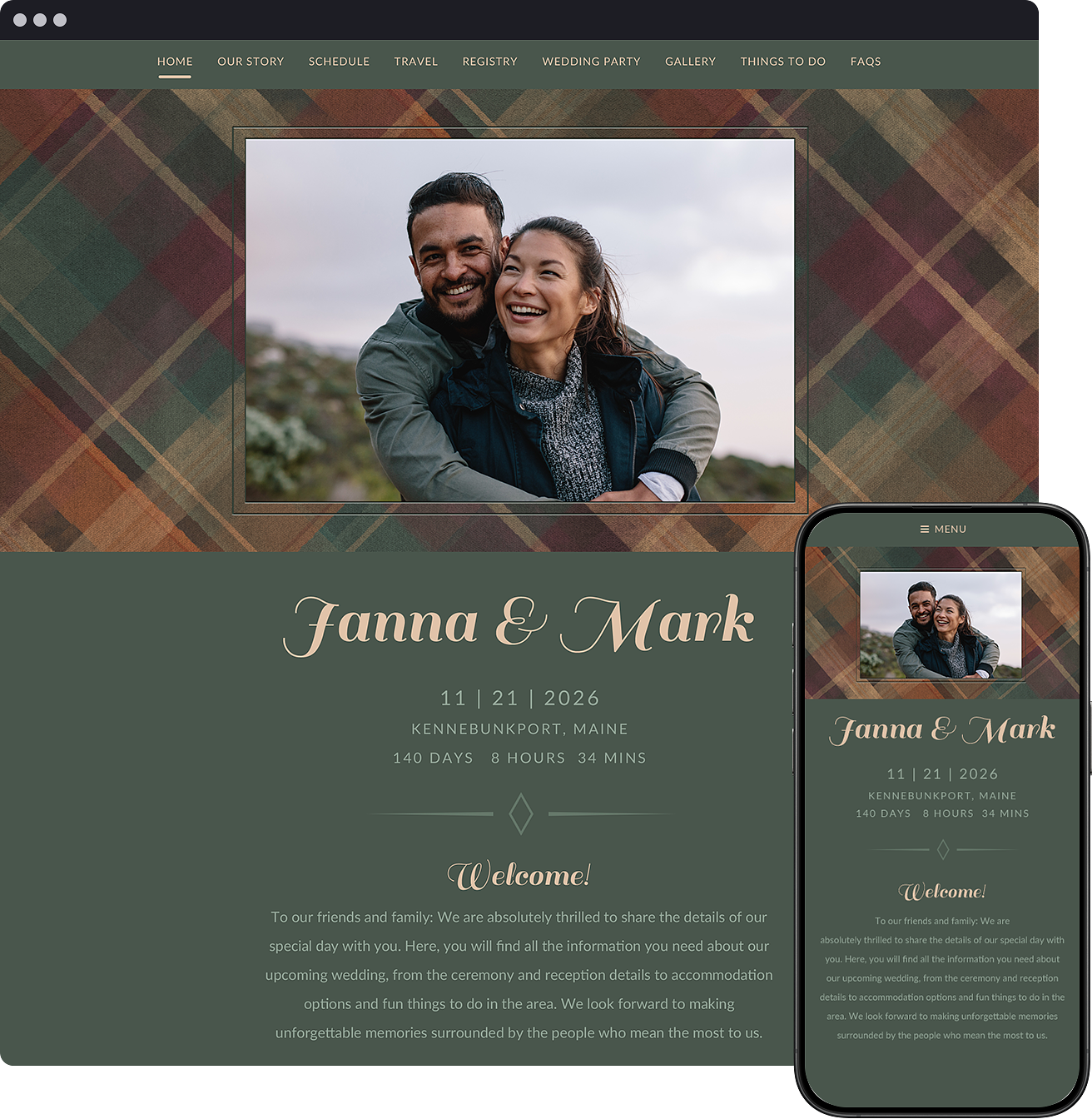This screenshot has height=1119, width=1092.
Task: Tap the Janna & Mark title on phone
Action: click(x=943, y=730)
